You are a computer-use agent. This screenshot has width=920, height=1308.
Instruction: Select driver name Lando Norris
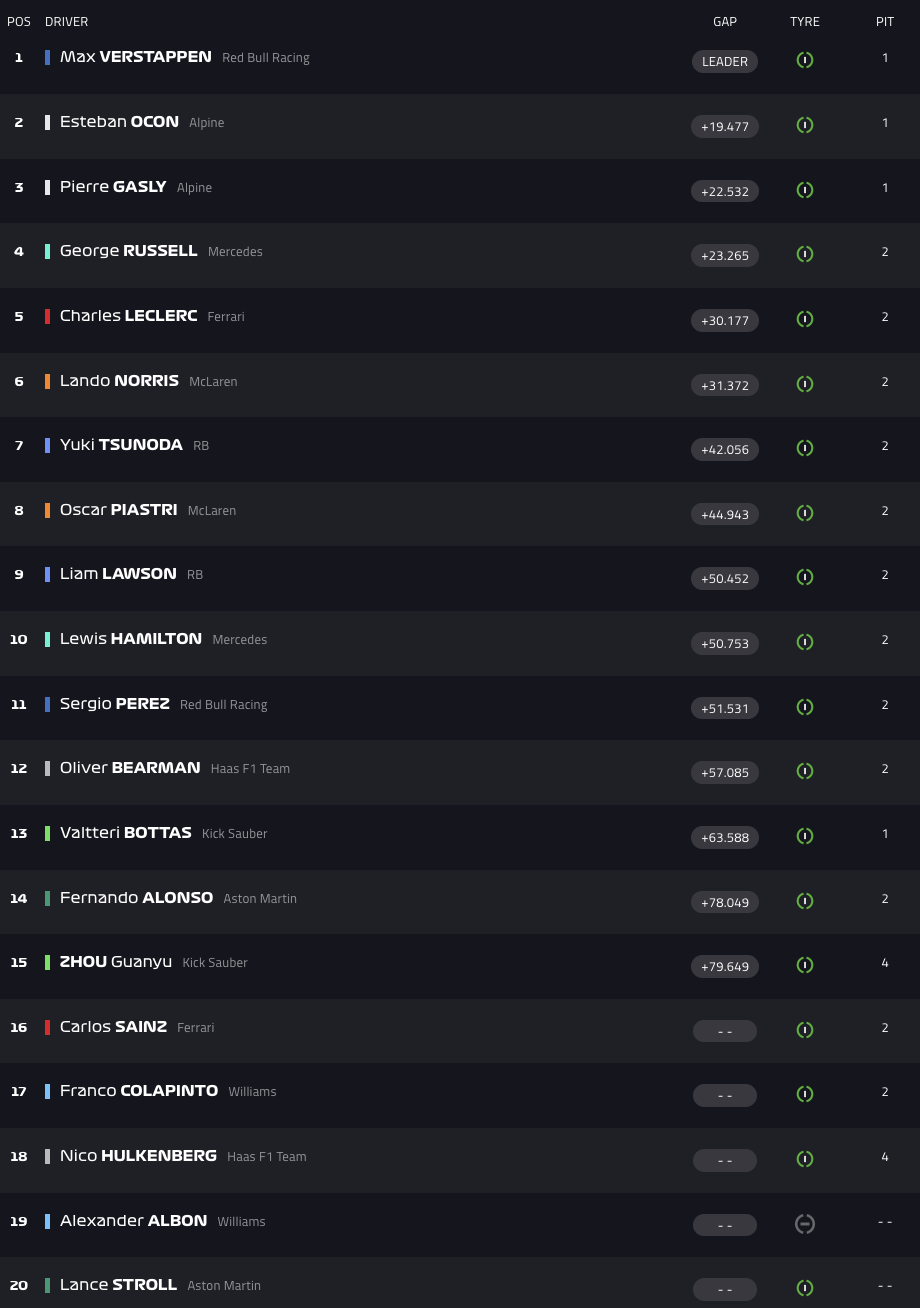119,381
